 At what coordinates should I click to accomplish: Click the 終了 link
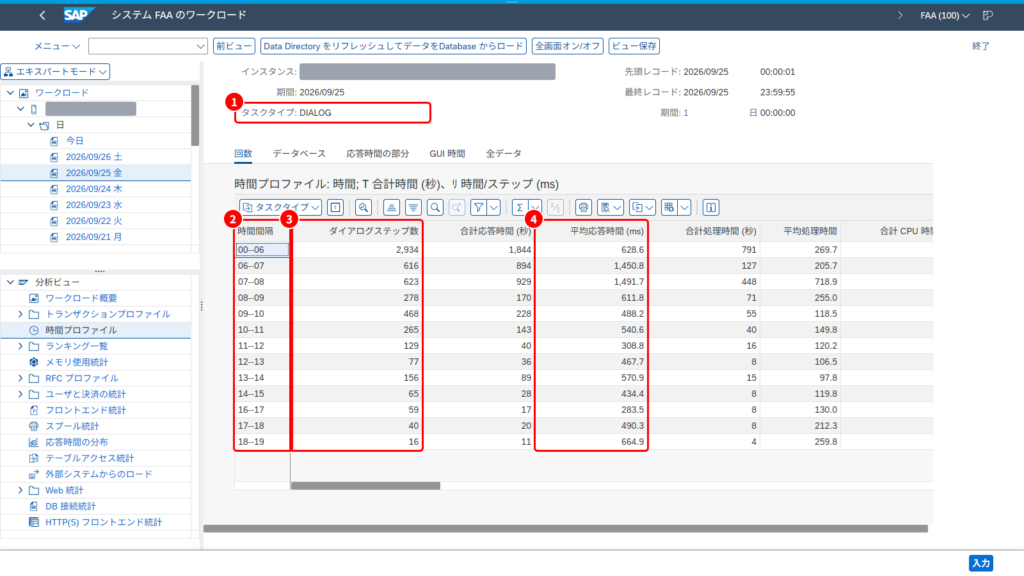(981, 46)
